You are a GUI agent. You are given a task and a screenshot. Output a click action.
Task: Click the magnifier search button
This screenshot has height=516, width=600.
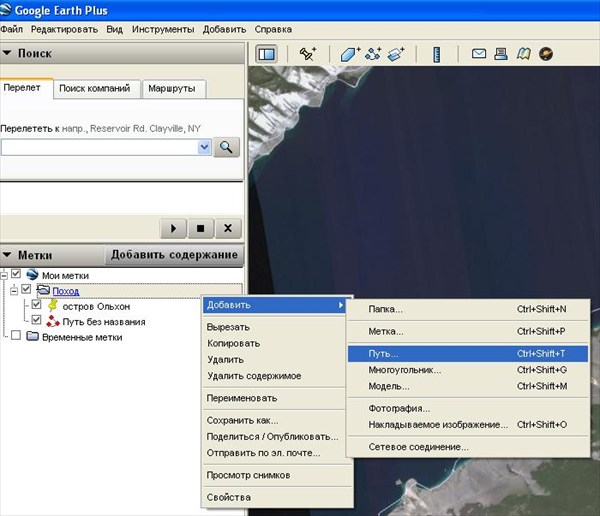click(226, 147)
